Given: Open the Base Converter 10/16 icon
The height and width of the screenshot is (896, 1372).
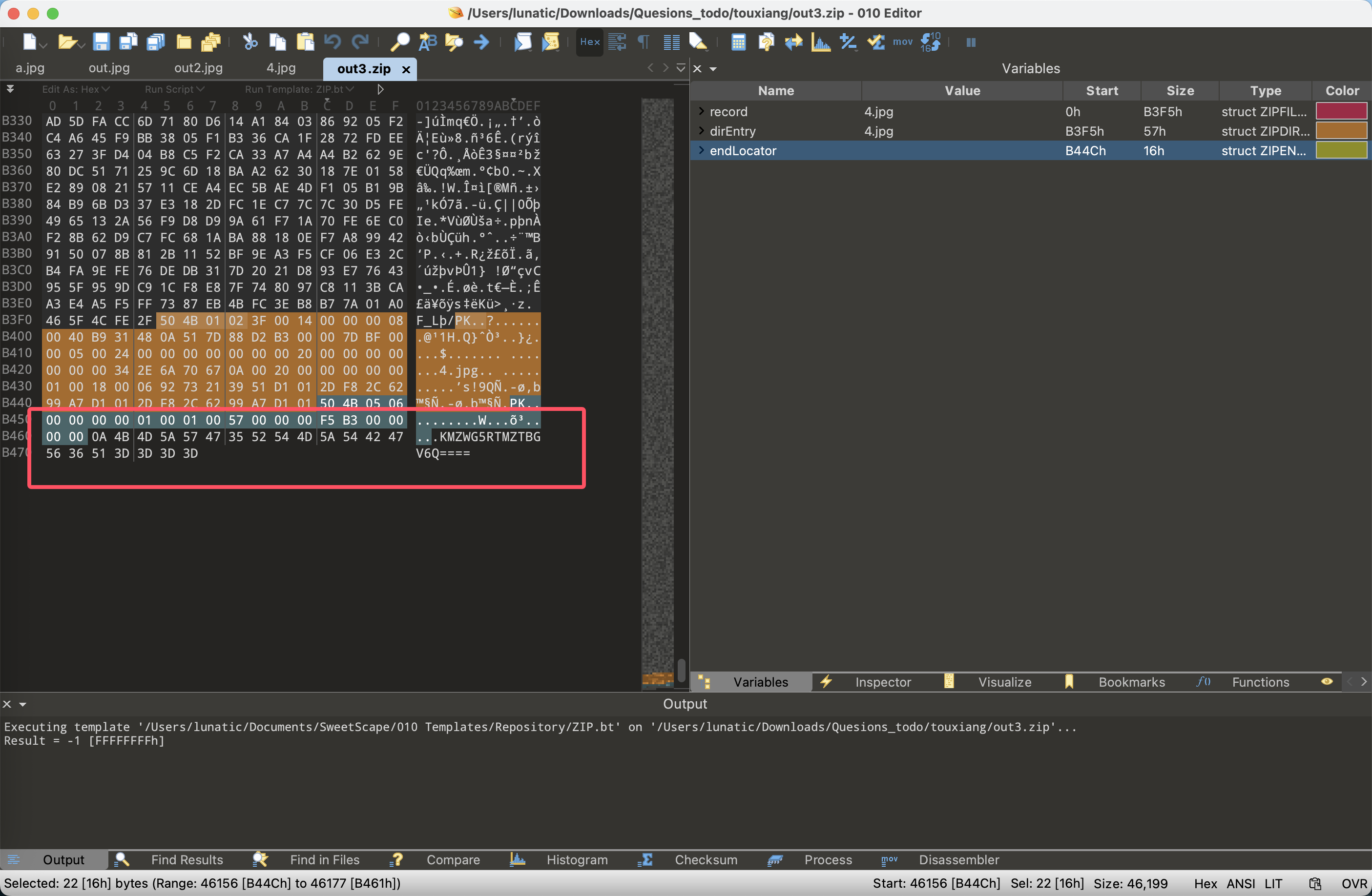Looking at the screenshot, I should click(931, 42).
